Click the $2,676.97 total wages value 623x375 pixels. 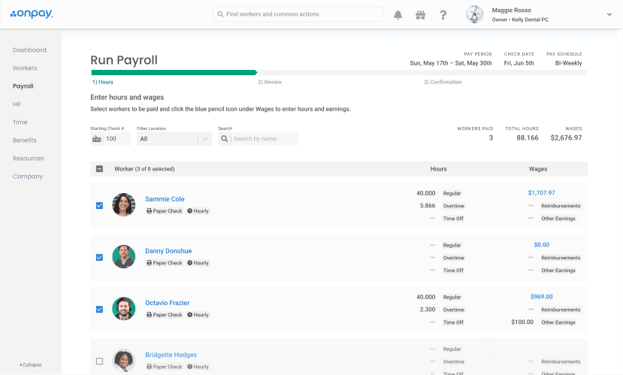566,138
